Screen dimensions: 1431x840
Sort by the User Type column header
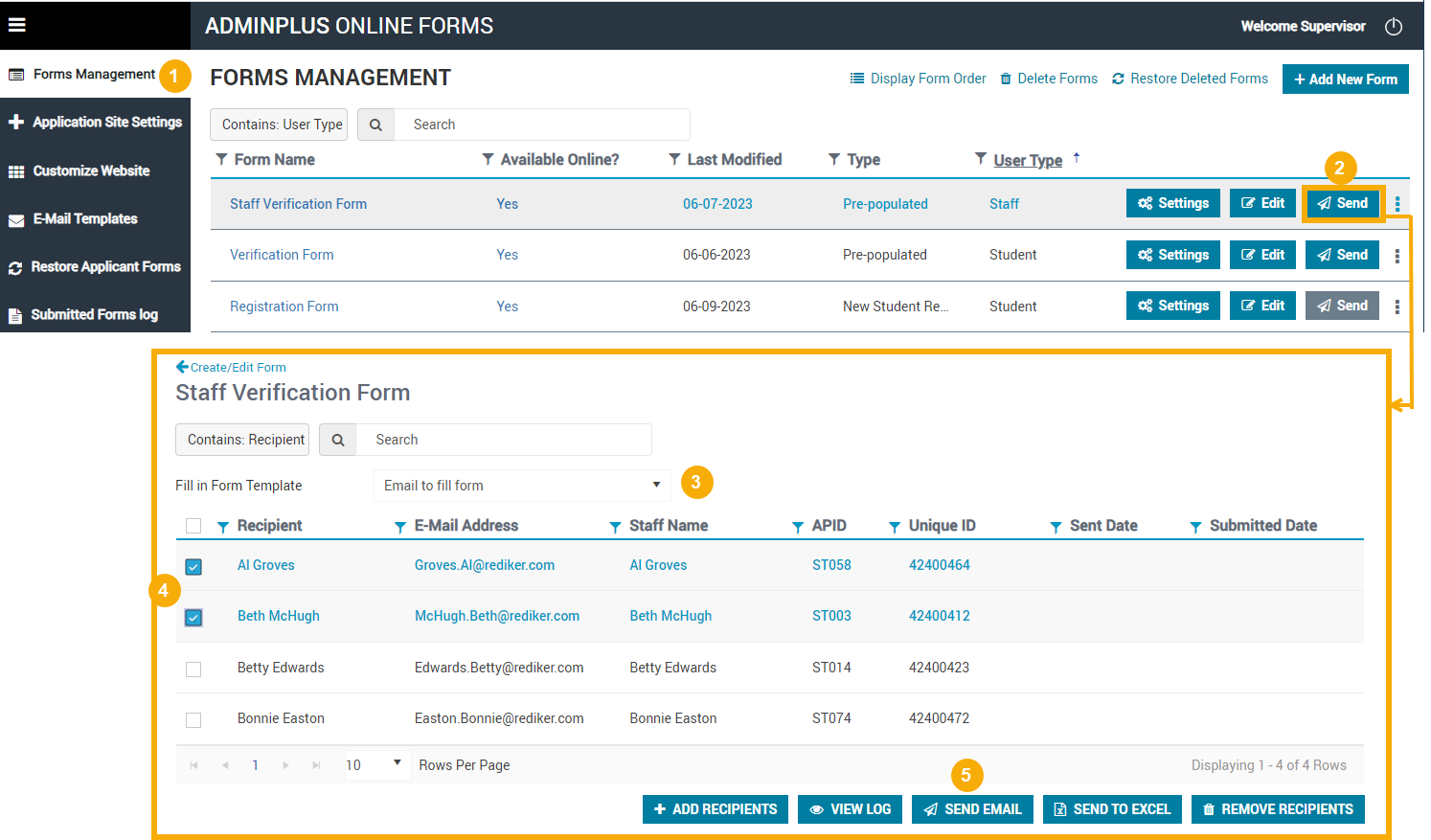[1028, 160]
